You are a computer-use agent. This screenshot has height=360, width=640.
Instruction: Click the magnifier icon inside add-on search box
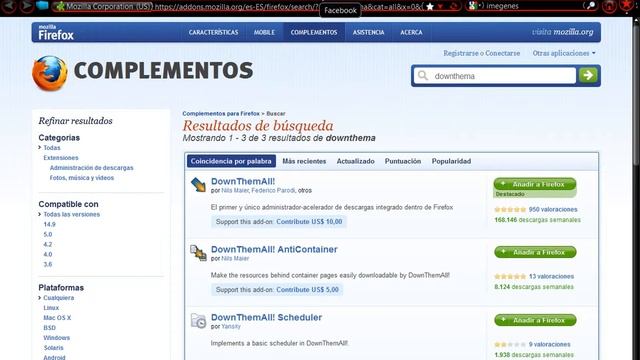[x=423, y=76]
